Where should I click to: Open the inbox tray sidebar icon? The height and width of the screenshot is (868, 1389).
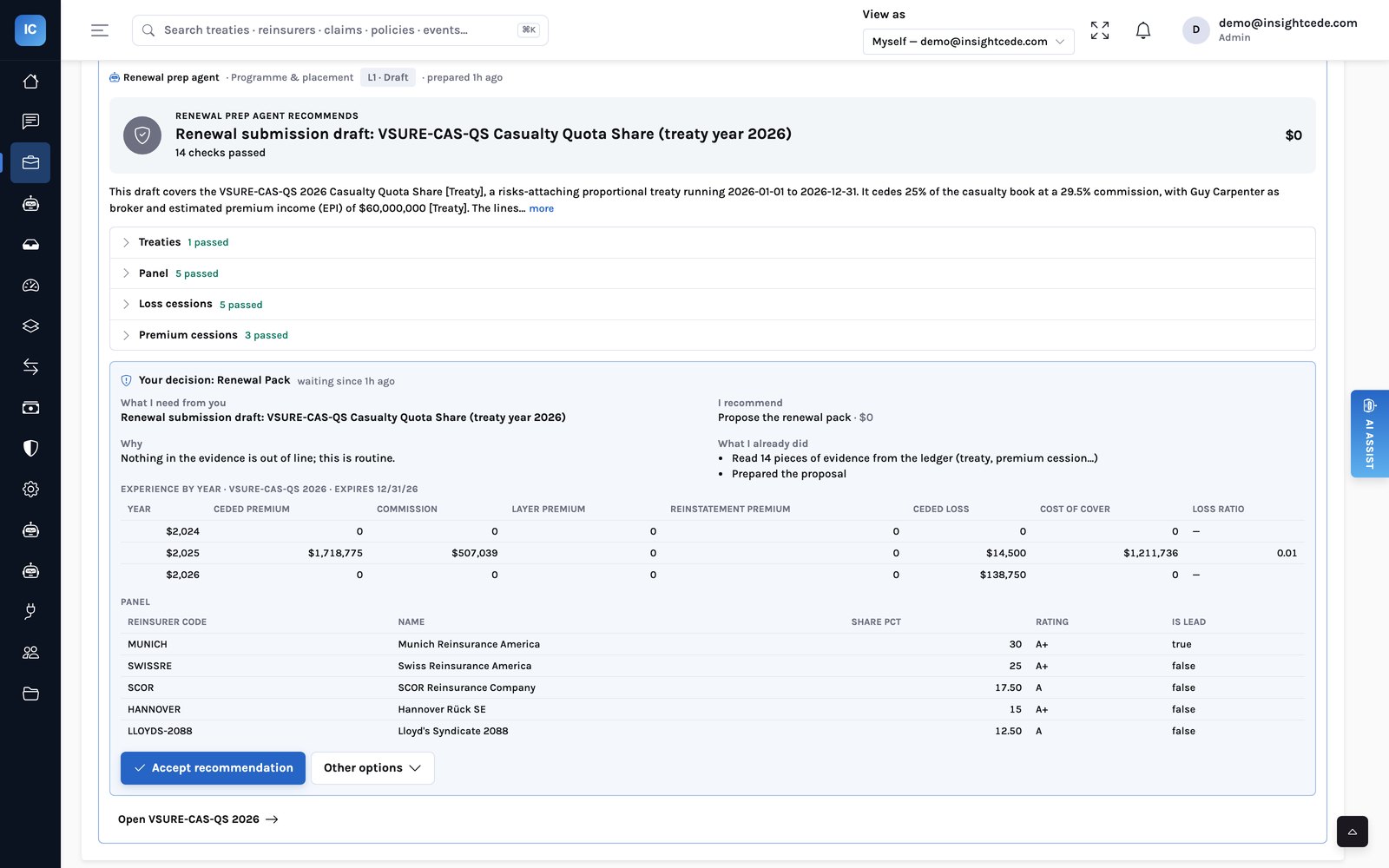click(x=30, y=245)
